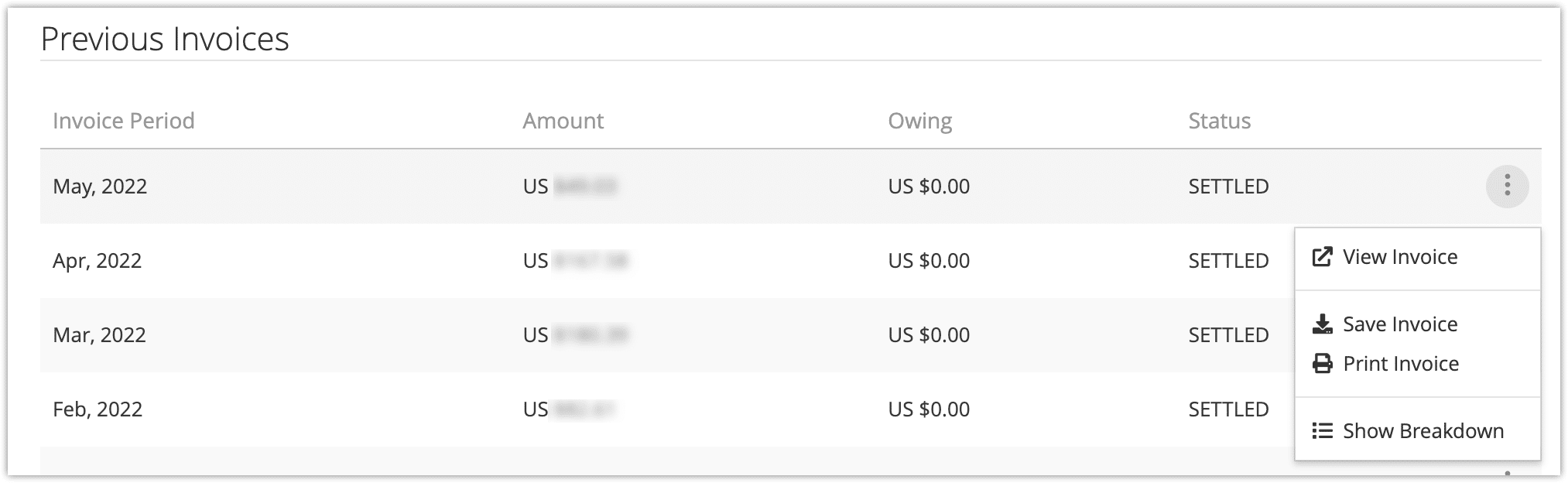Select the Mar, 2022 invoice row

[x=667, y=335]
